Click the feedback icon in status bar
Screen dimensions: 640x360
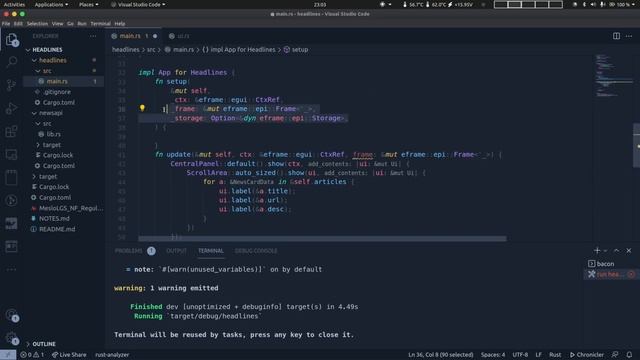(615, 355)
